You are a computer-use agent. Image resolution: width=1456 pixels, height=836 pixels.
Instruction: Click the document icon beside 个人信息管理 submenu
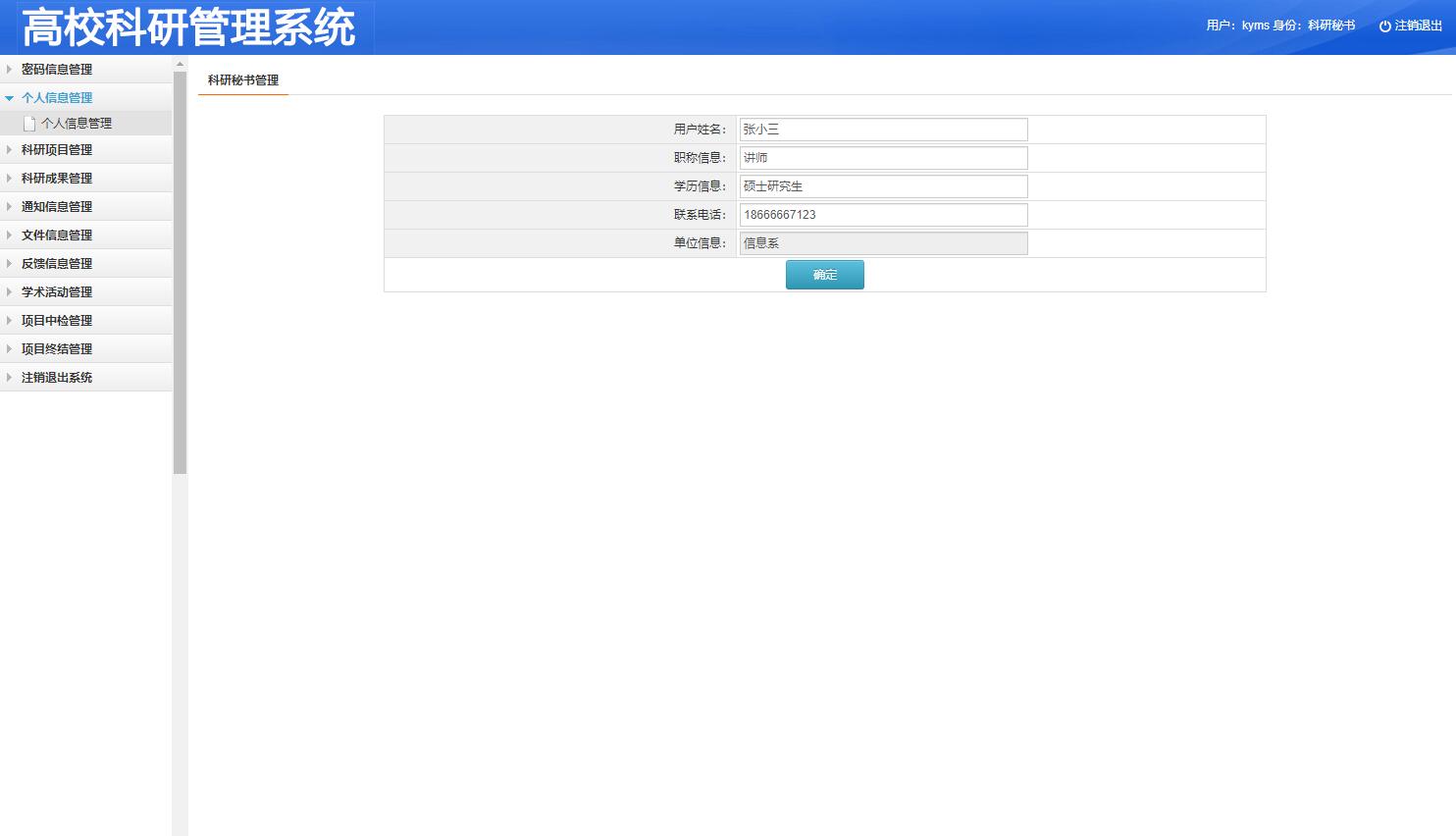29,123
